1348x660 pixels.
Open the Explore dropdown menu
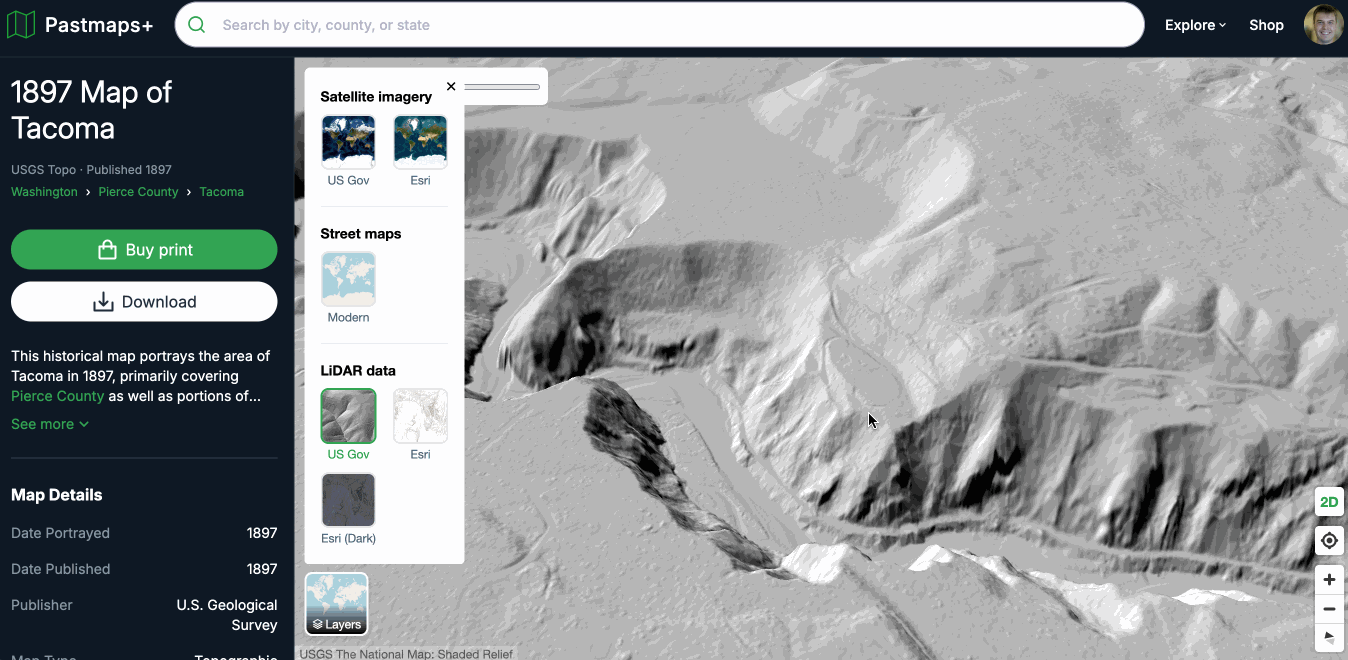click(x=1195, y=25)
